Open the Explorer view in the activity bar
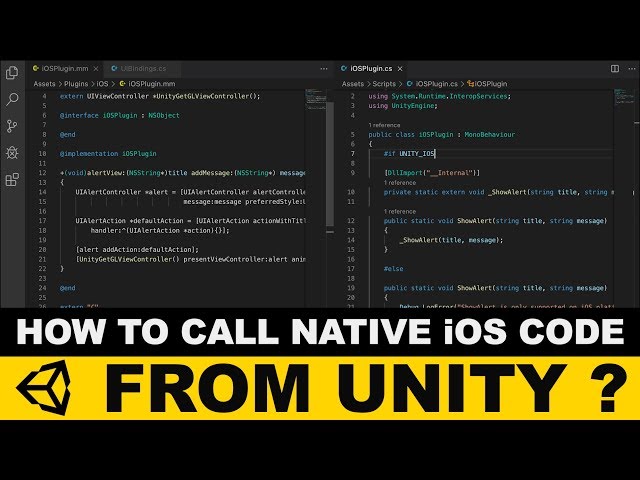The height and width of the screenshot is (480, 640). click(x=12, y=73)
